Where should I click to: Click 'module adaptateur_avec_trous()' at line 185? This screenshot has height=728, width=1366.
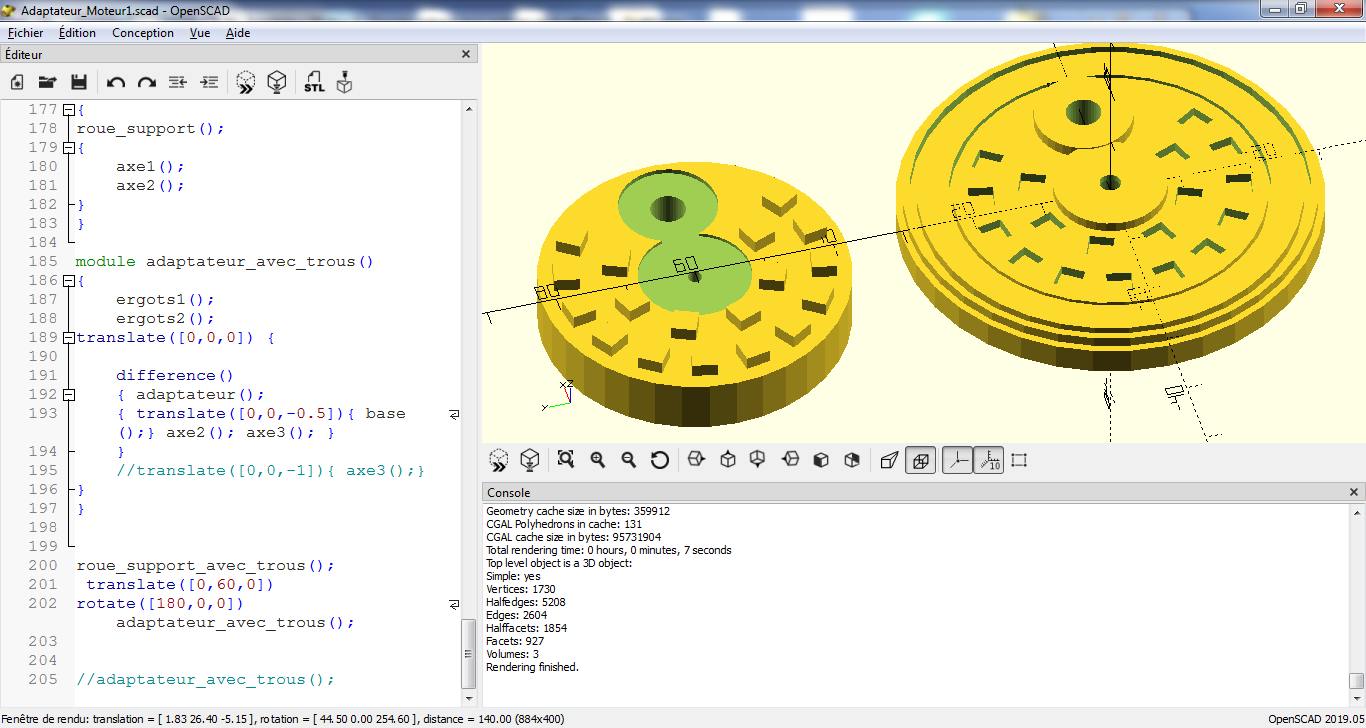(x=225, y=262)
